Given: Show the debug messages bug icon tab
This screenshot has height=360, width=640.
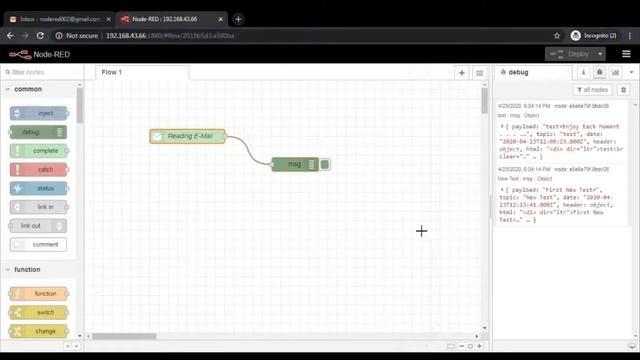Looking at the screenshot, I should point(599,72).
